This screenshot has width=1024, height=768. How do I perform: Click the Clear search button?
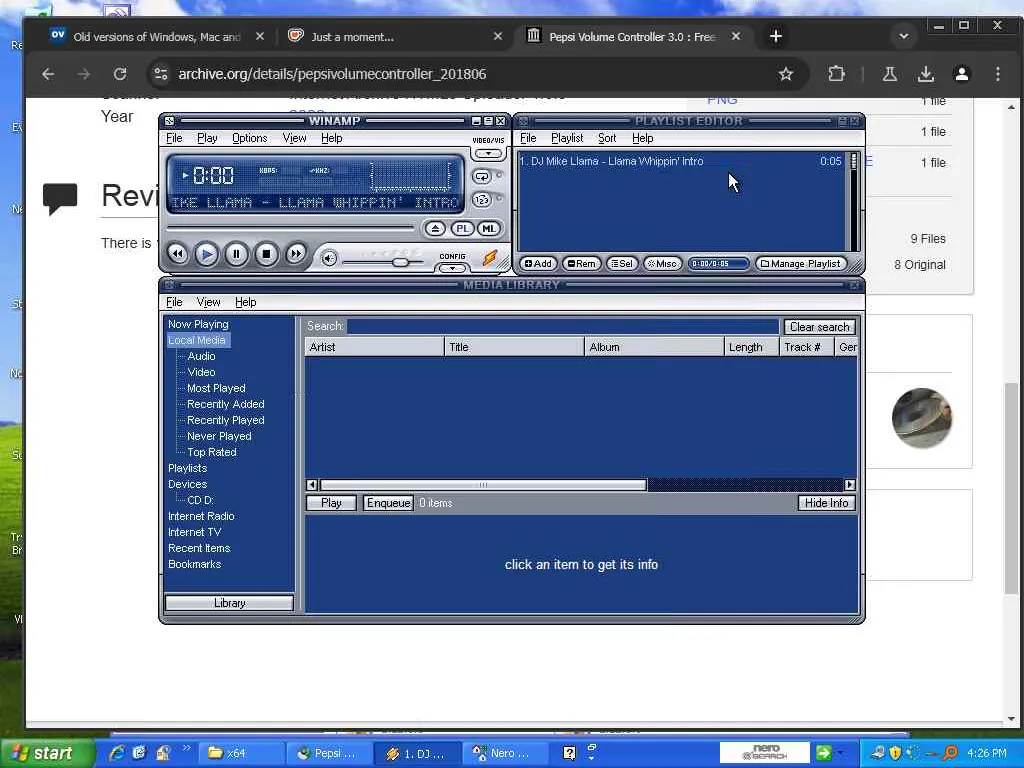[x=820, y=327]
